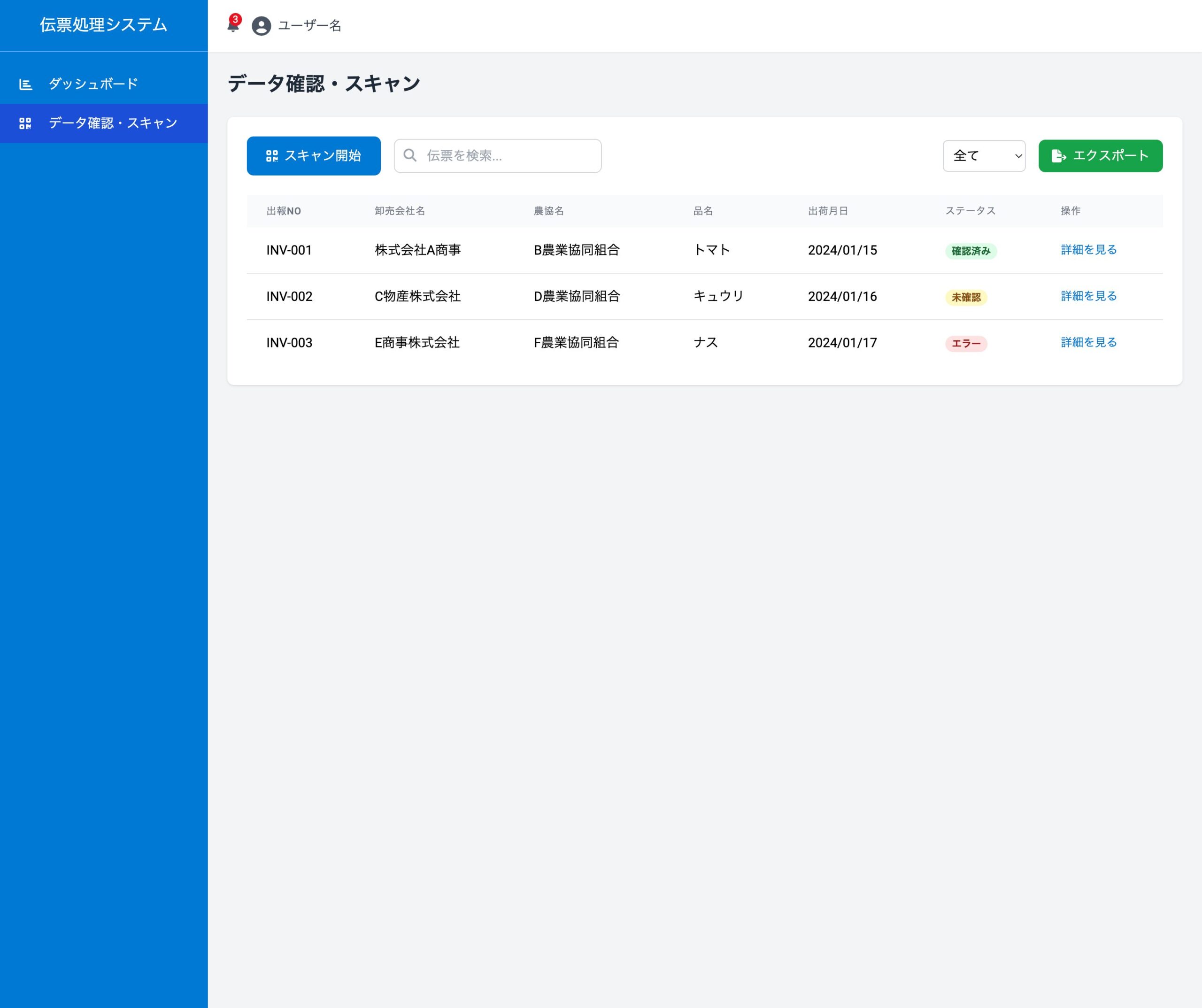This screenshot has height=1008, width=1202.
Task: Click the 出荷月日 column header
Action: [828, 211]
